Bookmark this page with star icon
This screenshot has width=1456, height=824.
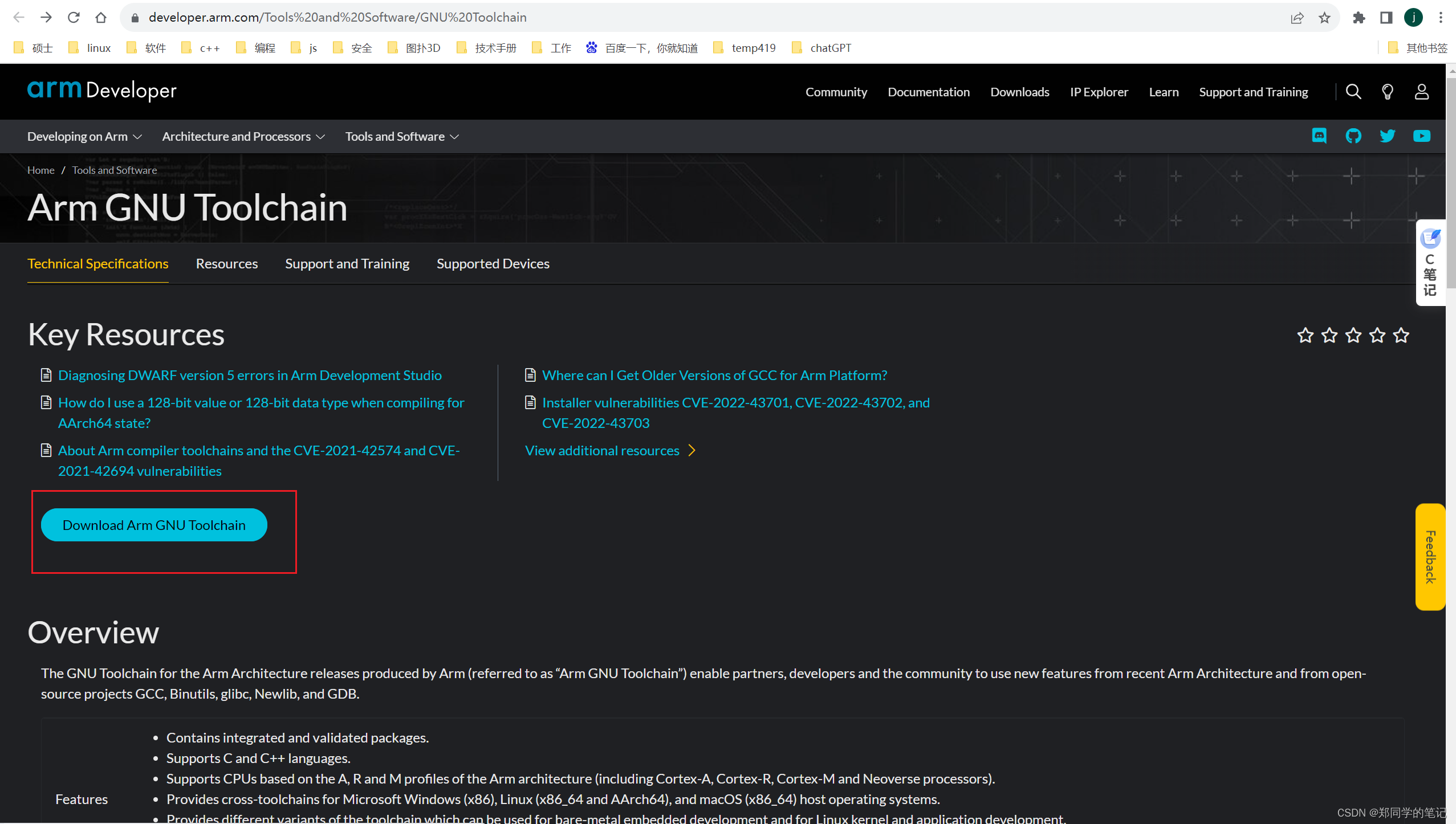pos(1324,18)
